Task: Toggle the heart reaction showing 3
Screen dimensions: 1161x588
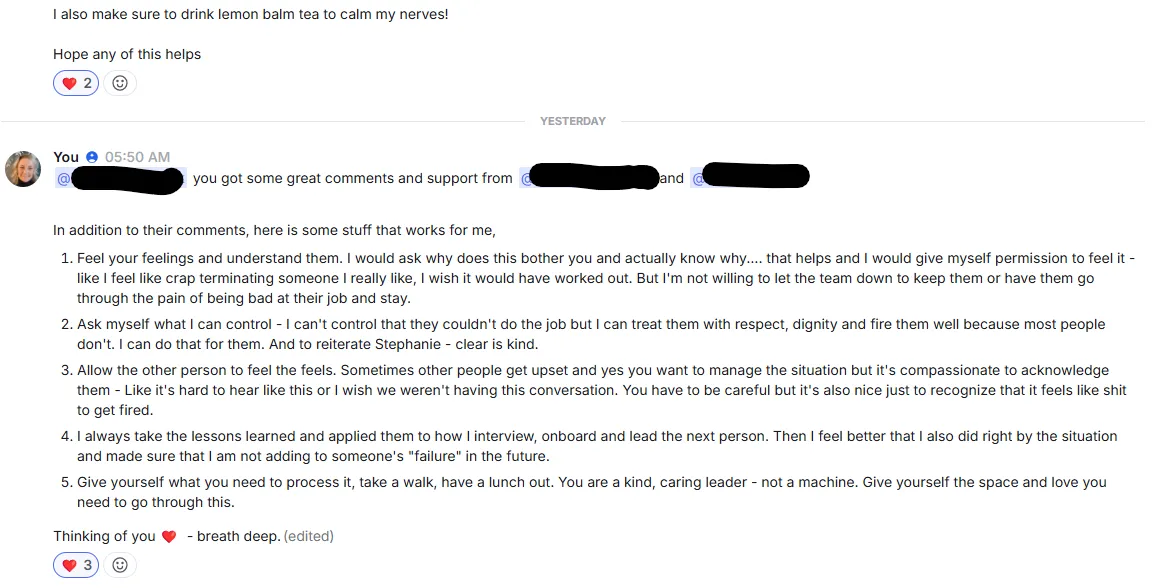Action: 76,565
